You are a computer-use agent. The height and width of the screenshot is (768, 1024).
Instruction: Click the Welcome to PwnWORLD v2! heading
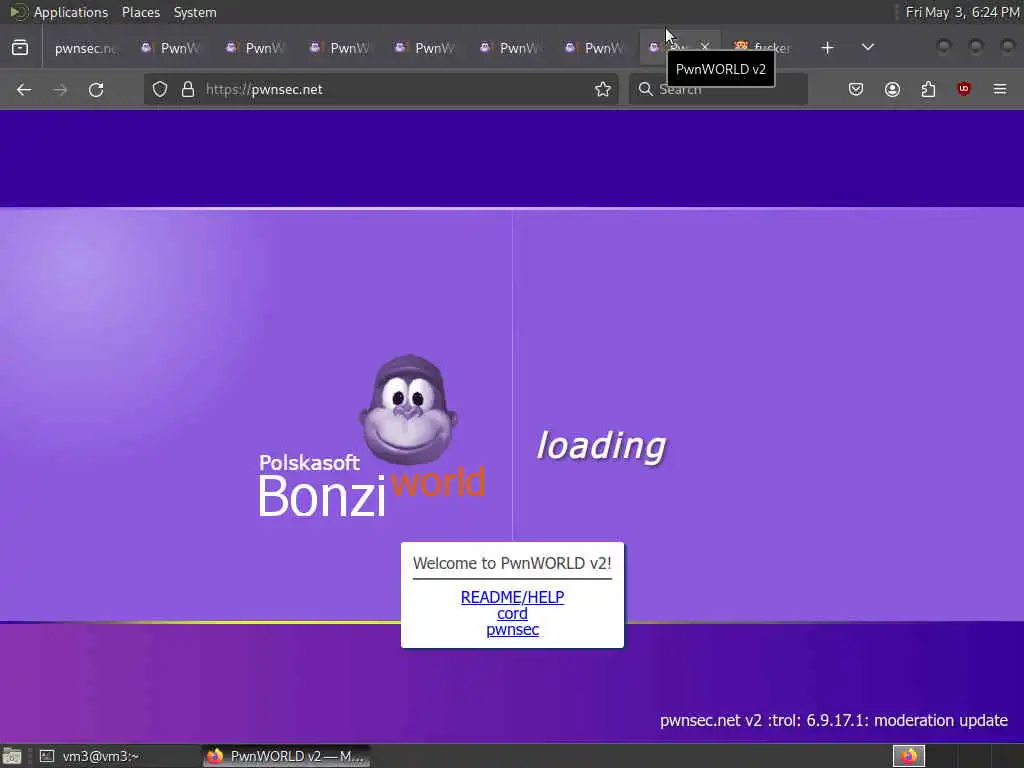click(x=513, y=563)
